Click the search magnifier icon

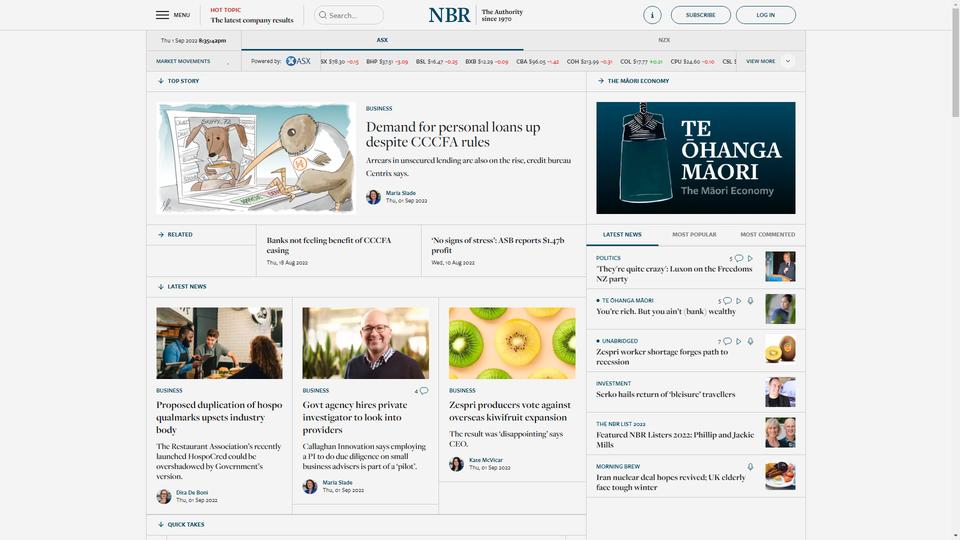point(323,15)
